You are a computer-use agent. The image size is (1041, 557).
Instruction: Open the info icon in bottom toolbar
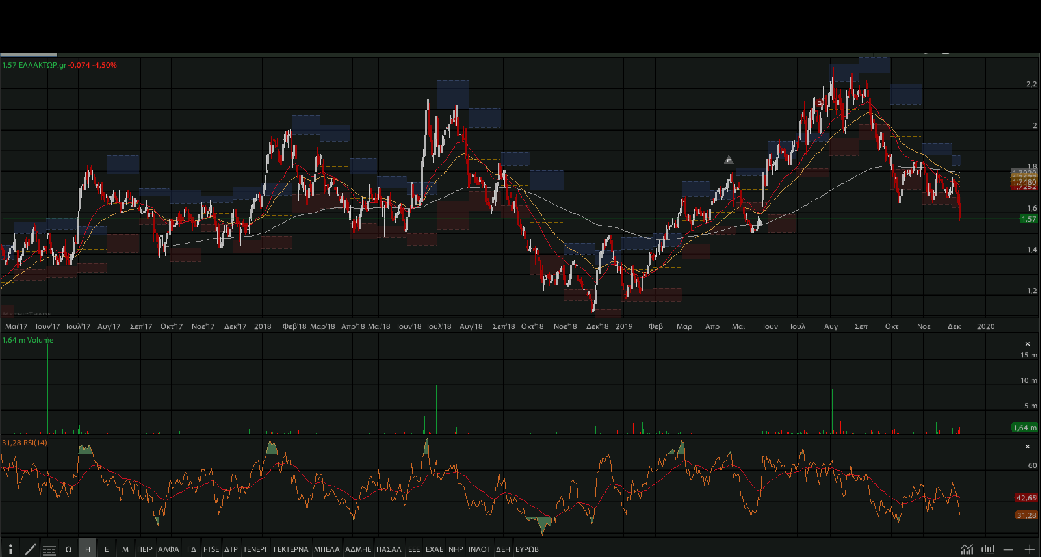(x=10, y=549)
